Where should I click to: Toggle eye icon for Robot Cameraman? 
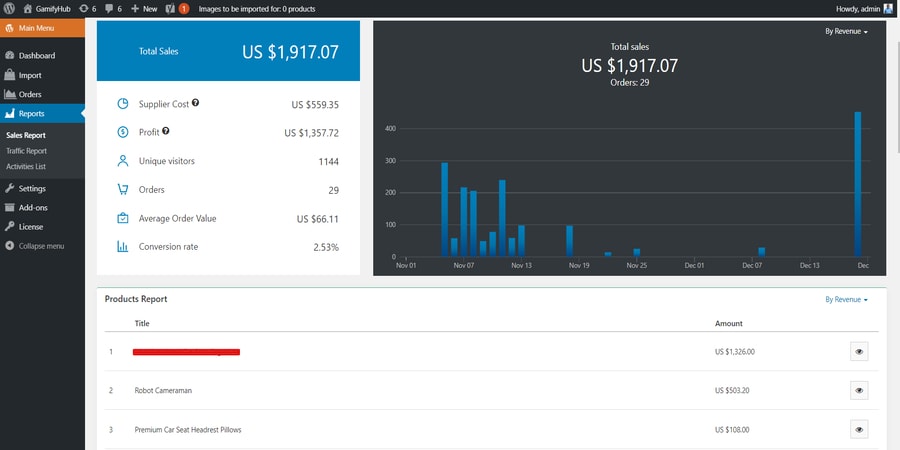pyautogui.click(x=859, y=390)
